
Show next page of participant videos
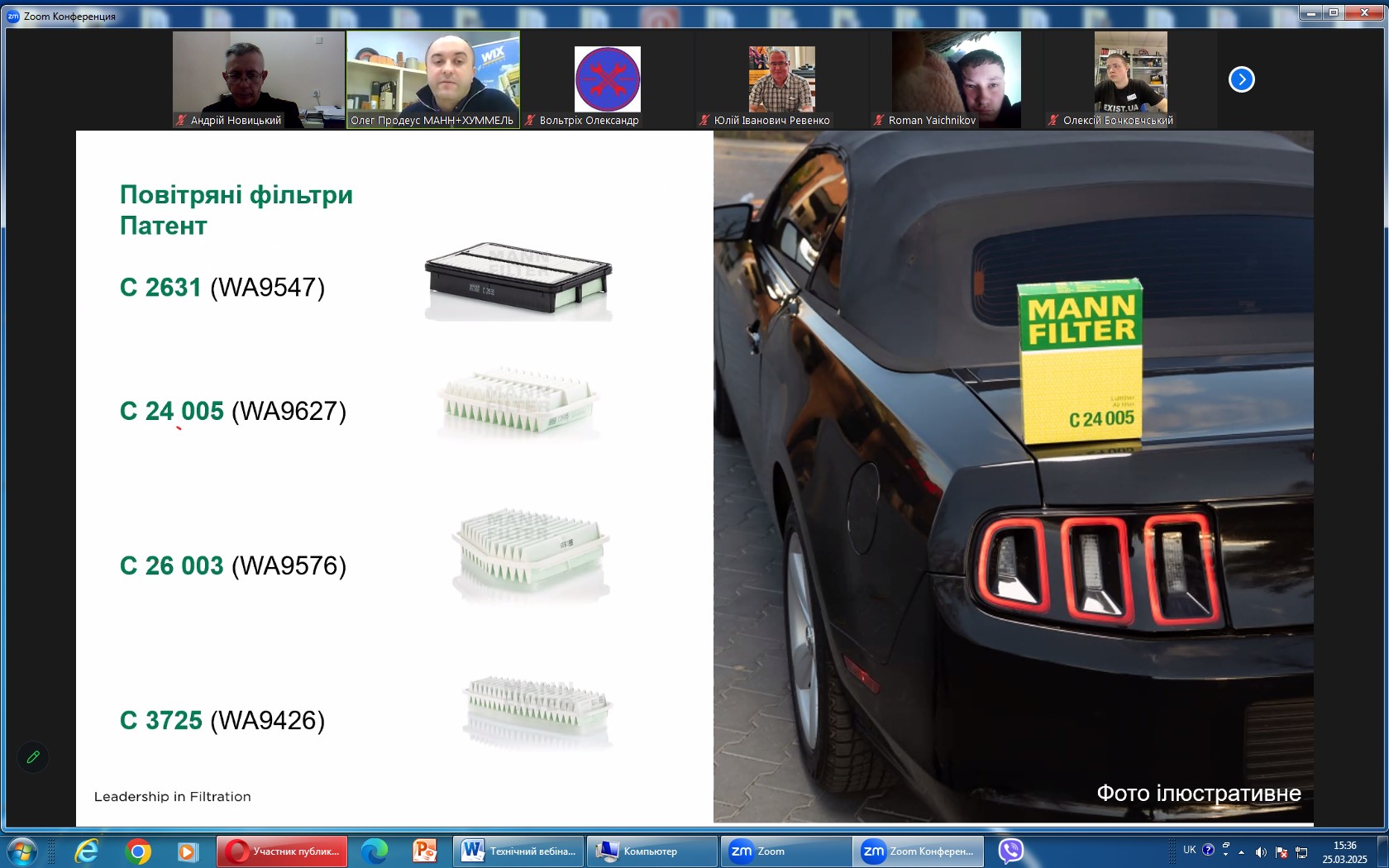tap(1242, 79)
